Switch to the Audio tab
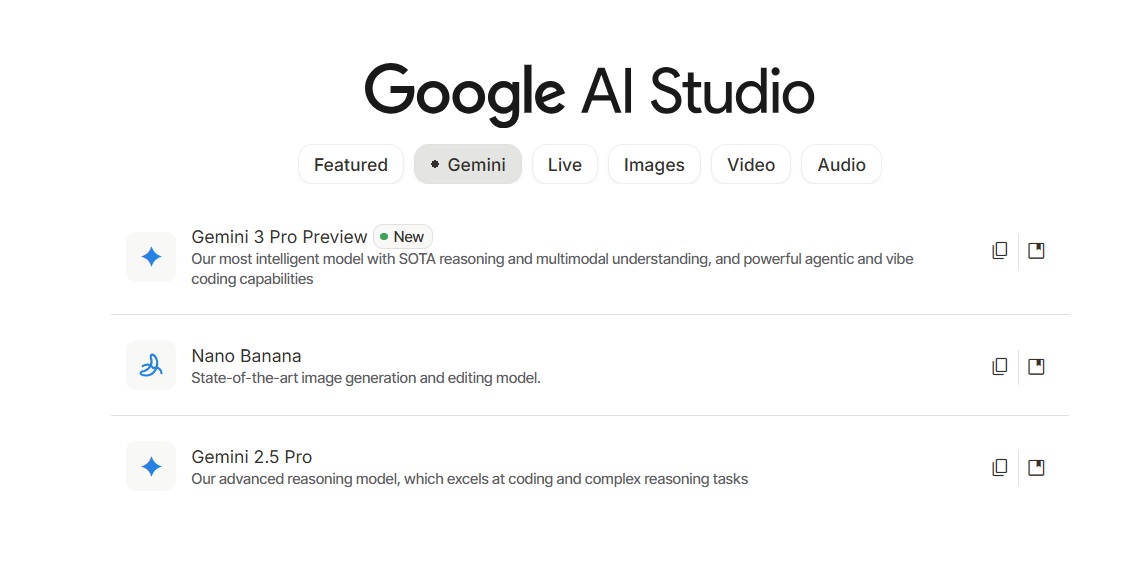Screen dimensions: 1140x582 841,165
